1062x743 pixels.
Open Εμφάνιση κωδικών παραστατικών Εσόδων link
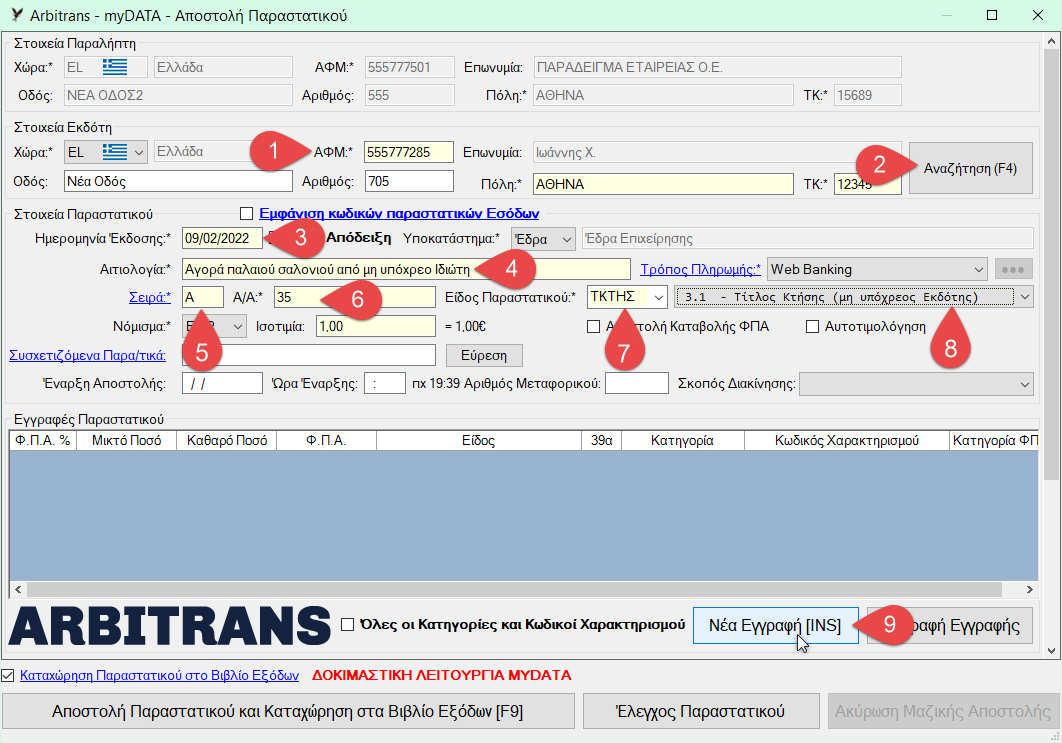coord(399,214)
